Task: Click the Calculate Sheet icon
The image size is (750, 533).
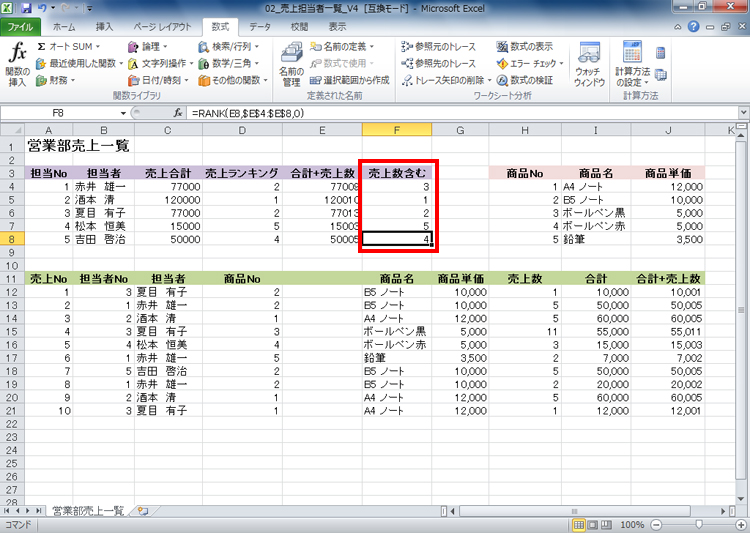Action: pos(661,75)
